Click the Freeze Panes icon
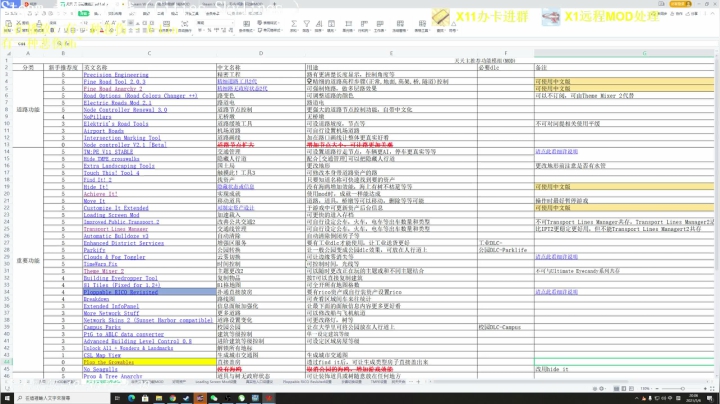This screenshot has height=404, width=720. 400,25
